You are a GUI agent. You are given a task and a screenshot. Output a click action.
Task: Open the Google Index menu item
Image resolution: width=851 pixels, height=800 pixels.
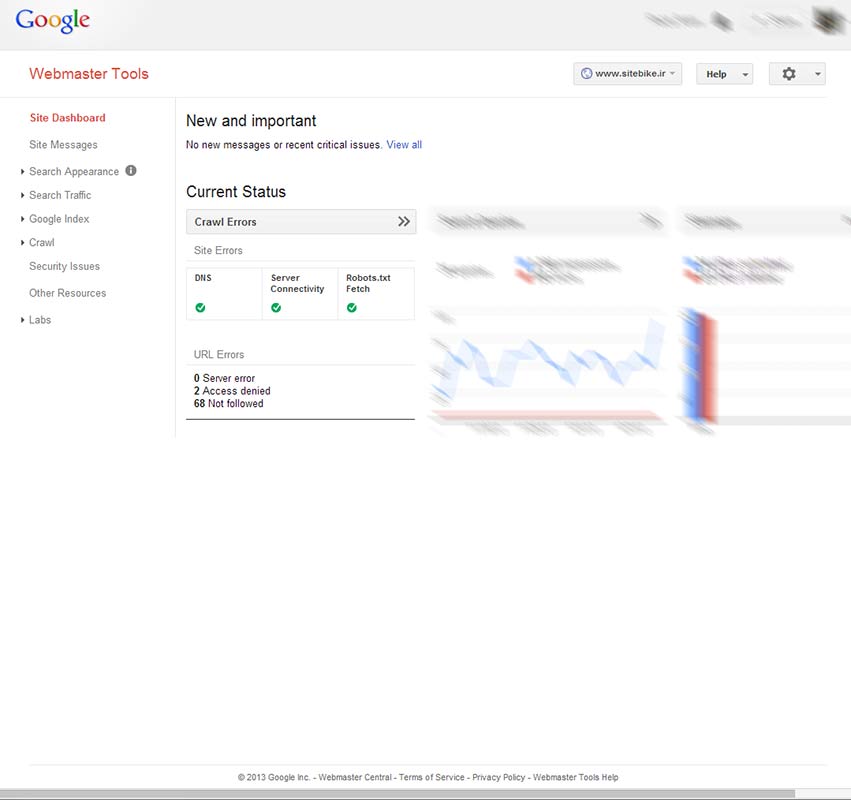click(x=59, y=219)
